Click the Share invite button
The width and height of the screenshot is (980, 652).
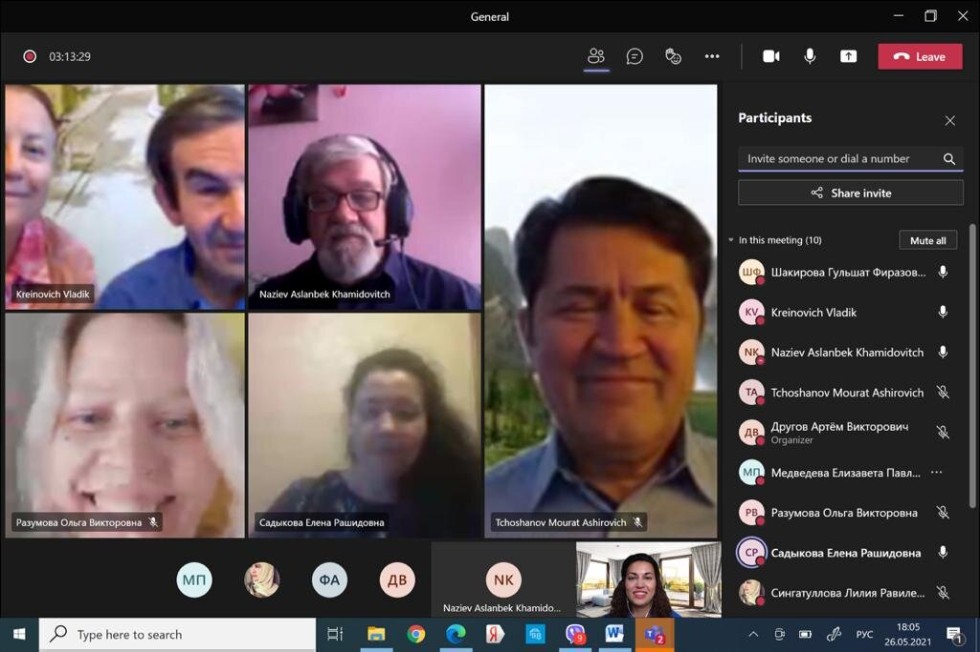pos(850,193)
